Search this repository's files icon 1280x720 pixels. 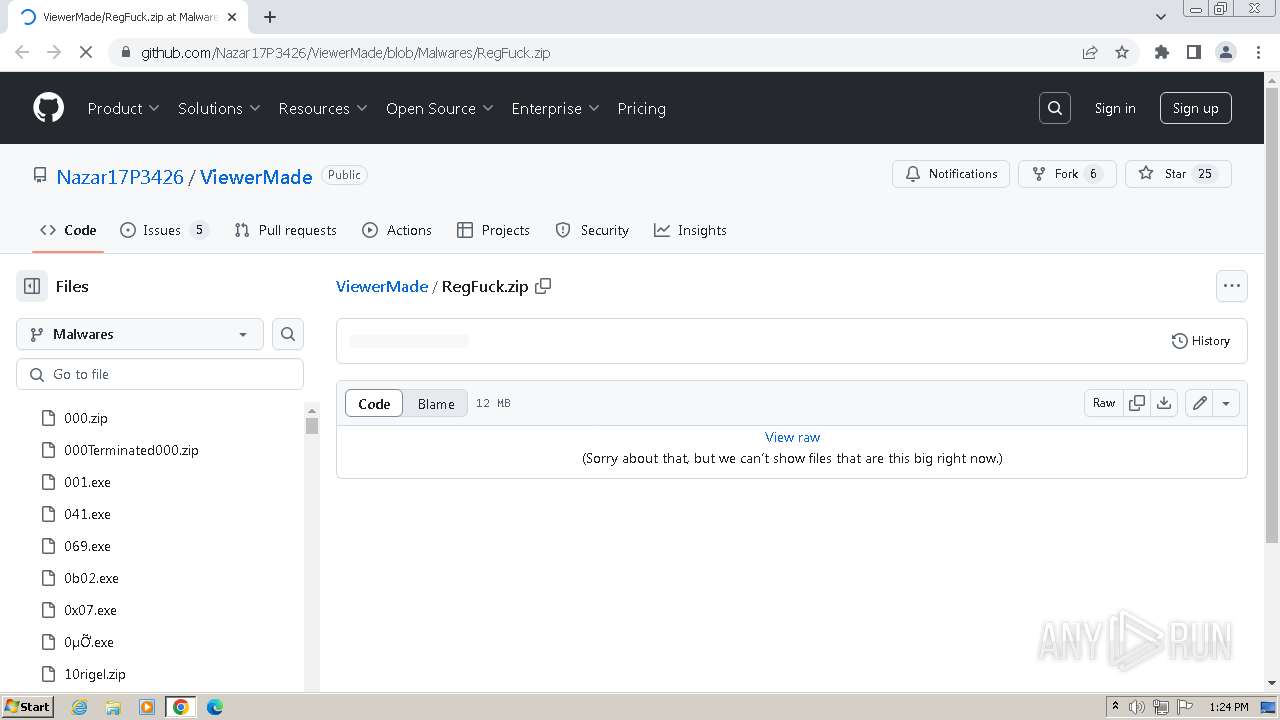click(288, 334)
